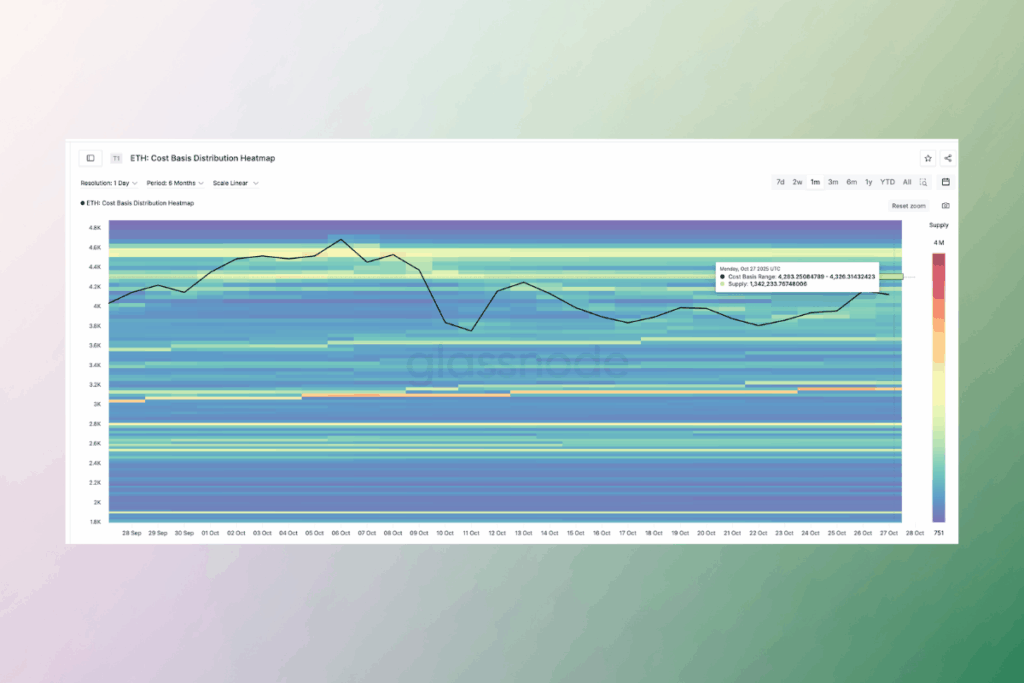Switch to the 3m time range
Viewport: 1024px width, 683px height.
tap(833, 182)
